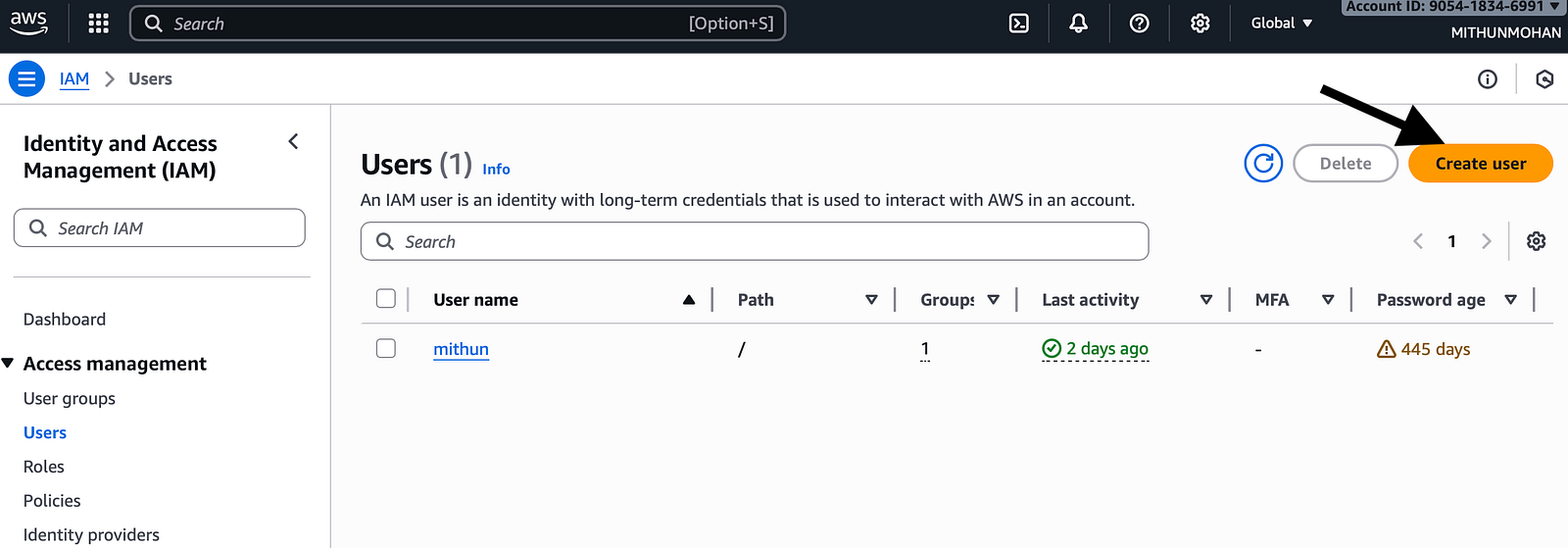Screen dimensions: 1568x548
Task: Open Users in side navigation
Action: (45, 433)
